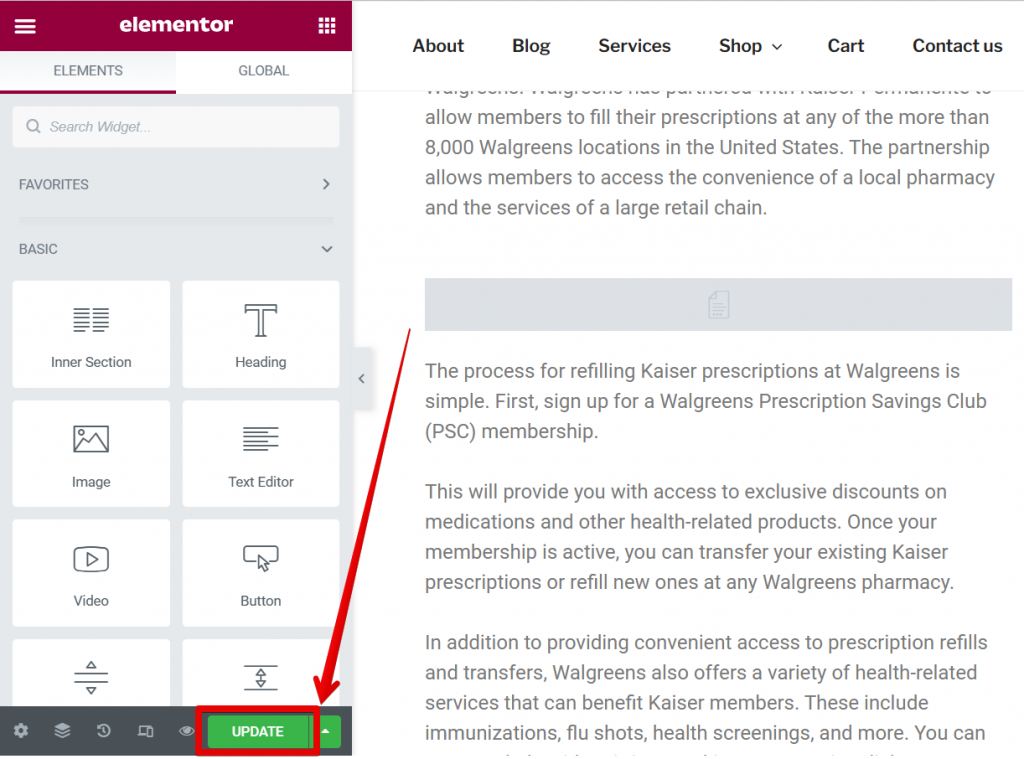Viewport: 1024px width, 759px height.
Task: Open the Navigator layers icon
Action: pos(62,731)
